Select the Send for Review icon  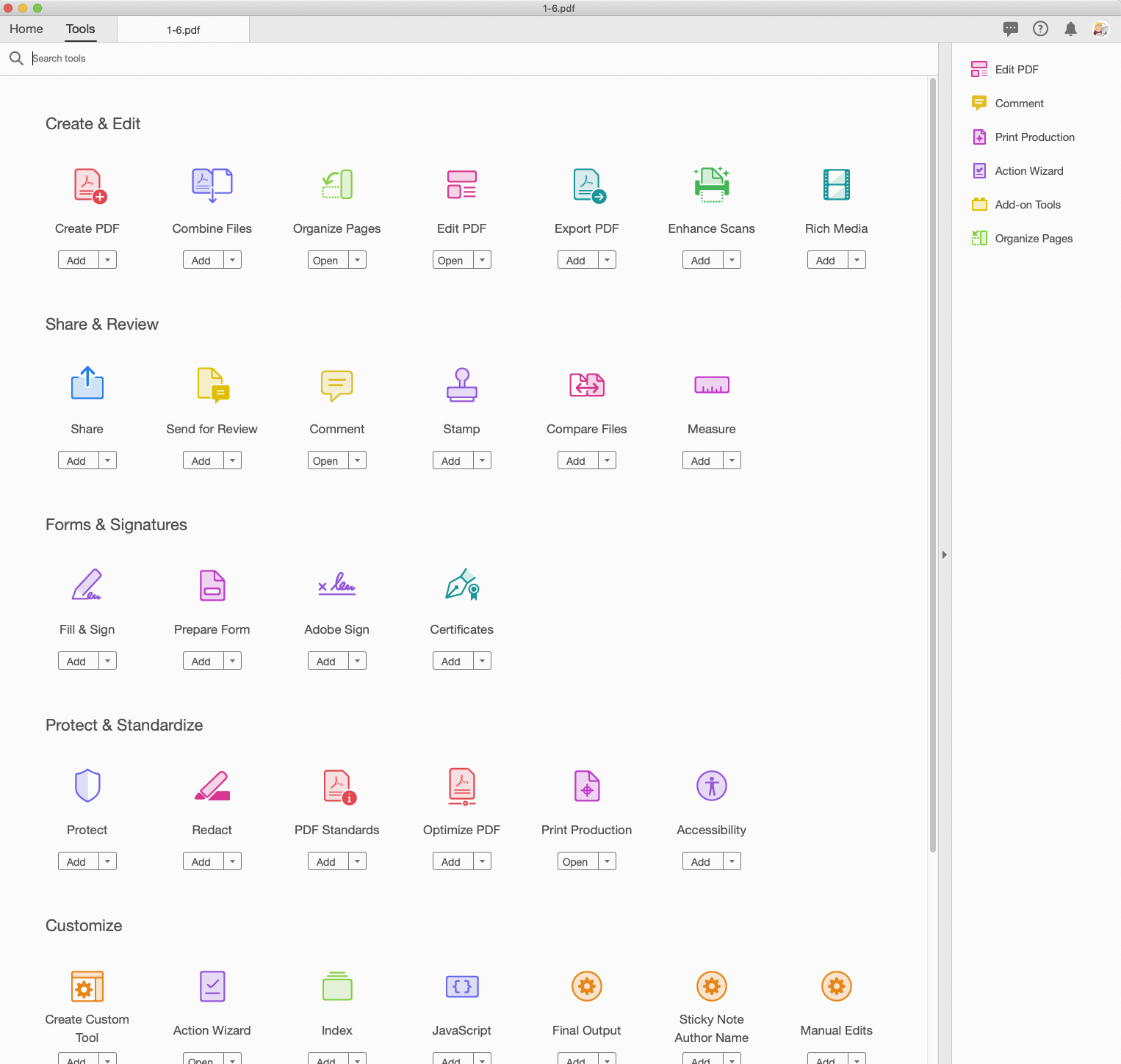pyautogui.click(x=214, y=386)
